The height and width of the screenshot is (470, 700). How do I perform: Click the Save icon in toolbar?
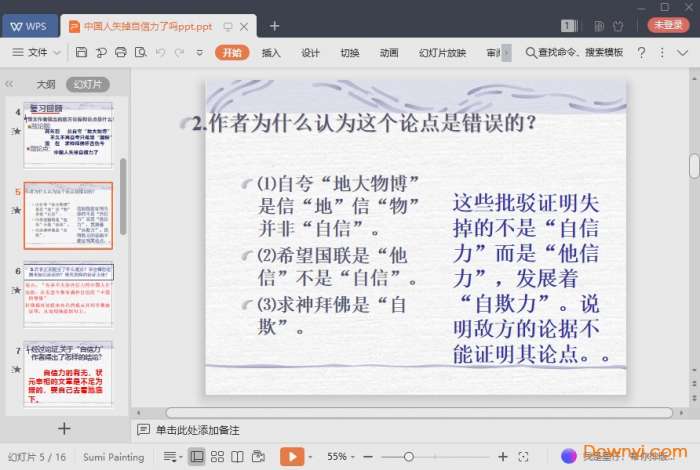coord(81,52)
